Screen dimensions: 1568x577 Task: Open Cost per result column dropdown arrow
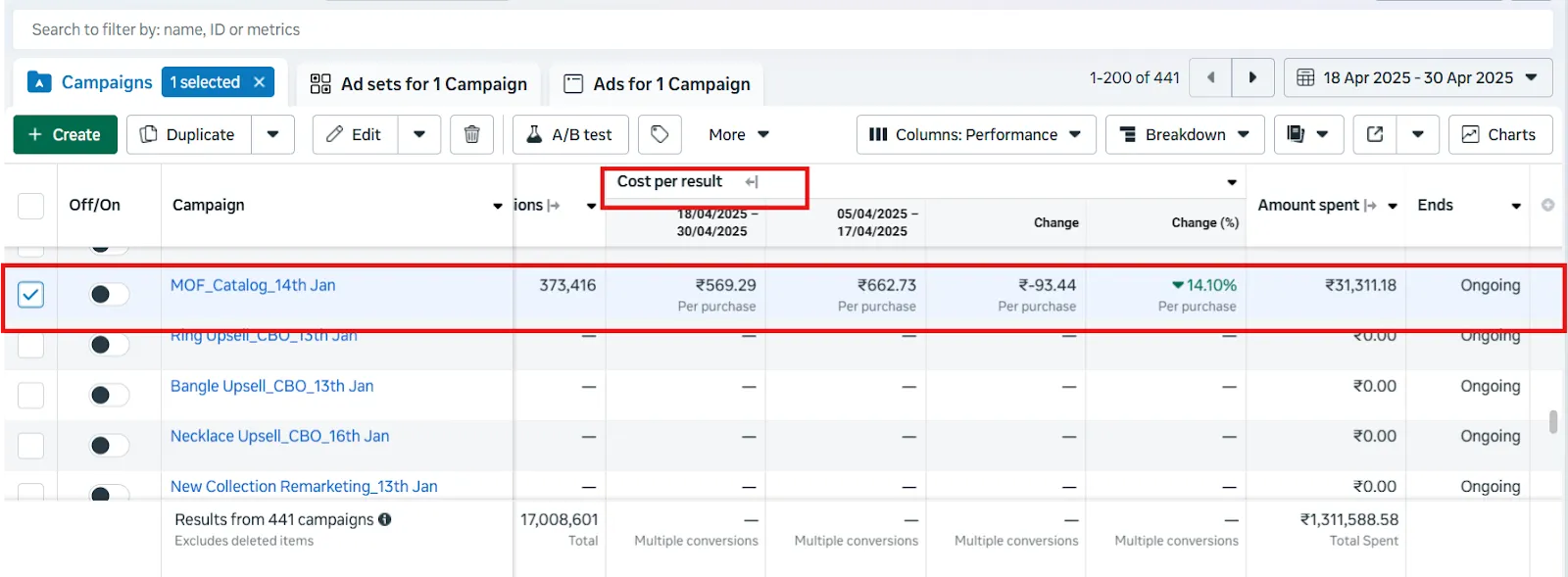coord(1232,182)
